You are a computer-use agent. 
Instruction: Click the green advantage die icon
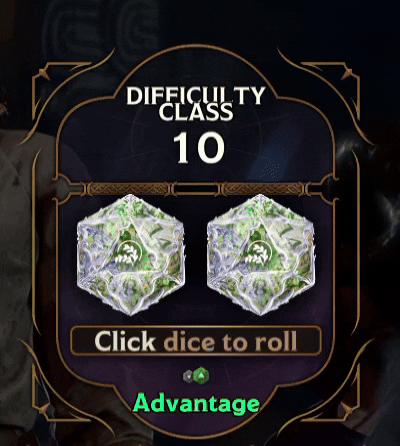point(201,376)
